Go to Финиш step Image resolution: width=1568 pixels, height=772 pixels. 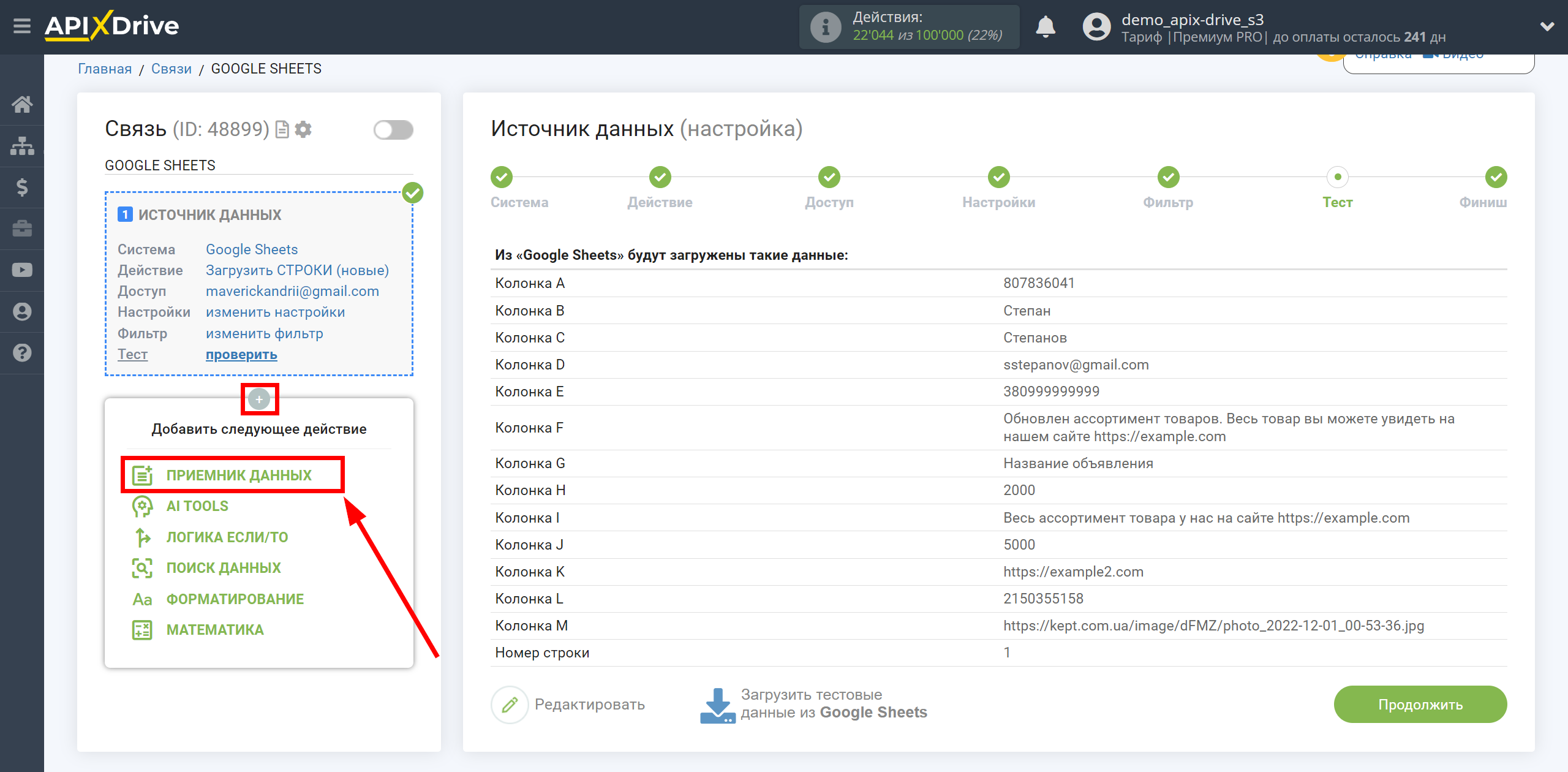(1496, 178)
